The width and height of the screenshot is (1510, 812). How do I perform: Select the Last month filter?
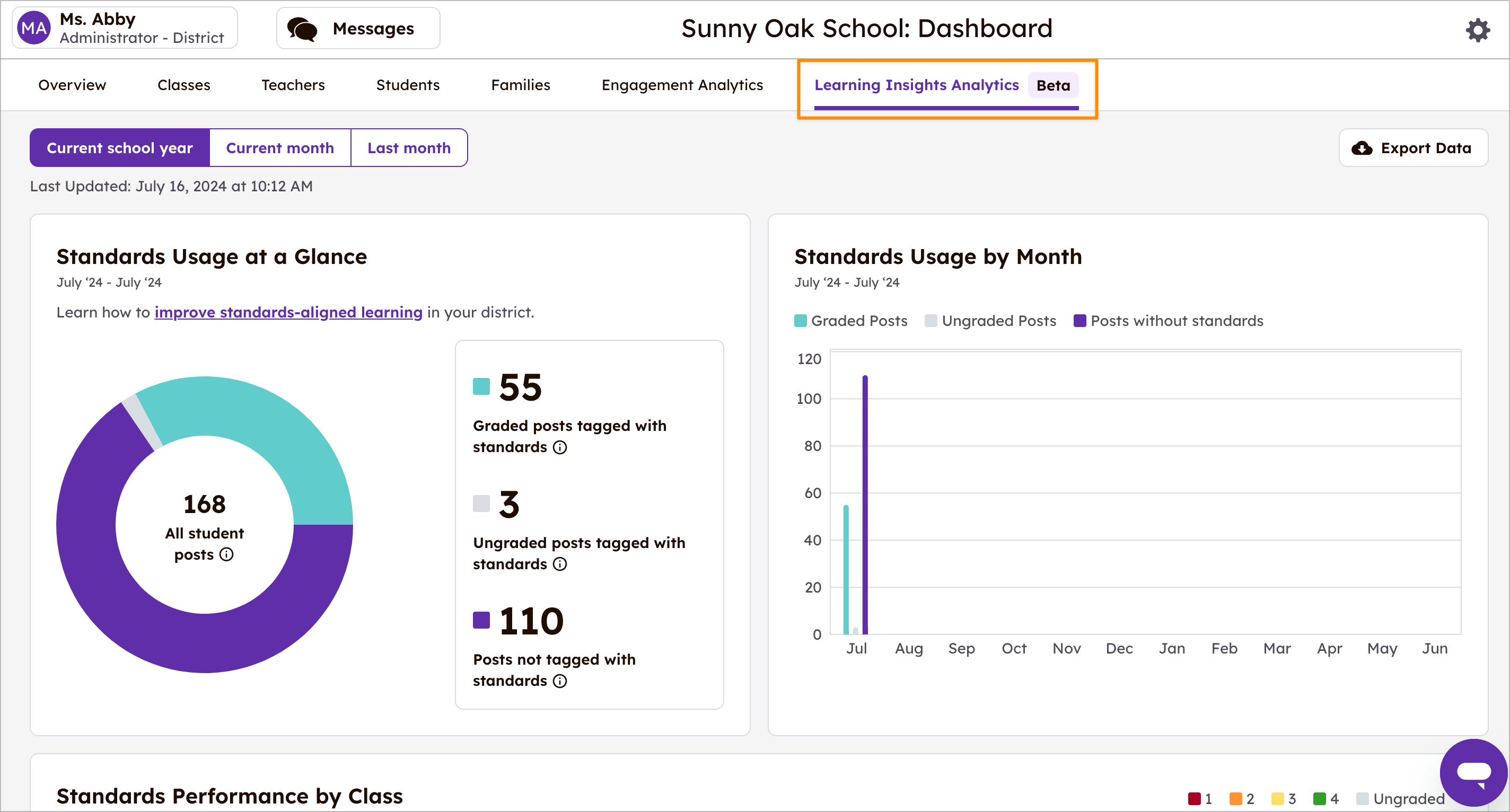409,148
